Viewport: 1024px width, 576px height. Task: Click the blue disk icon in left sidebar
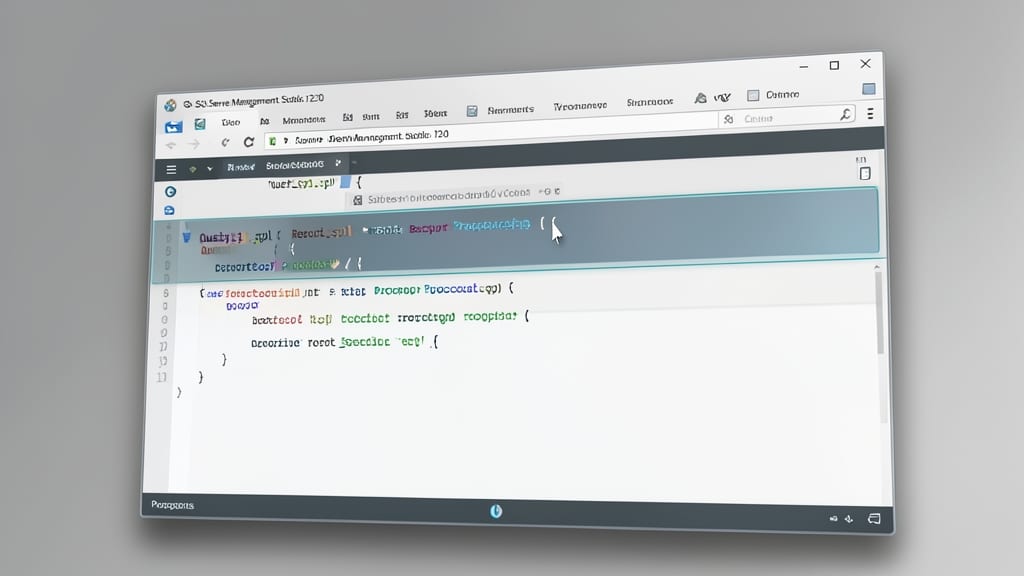point(169,210)
